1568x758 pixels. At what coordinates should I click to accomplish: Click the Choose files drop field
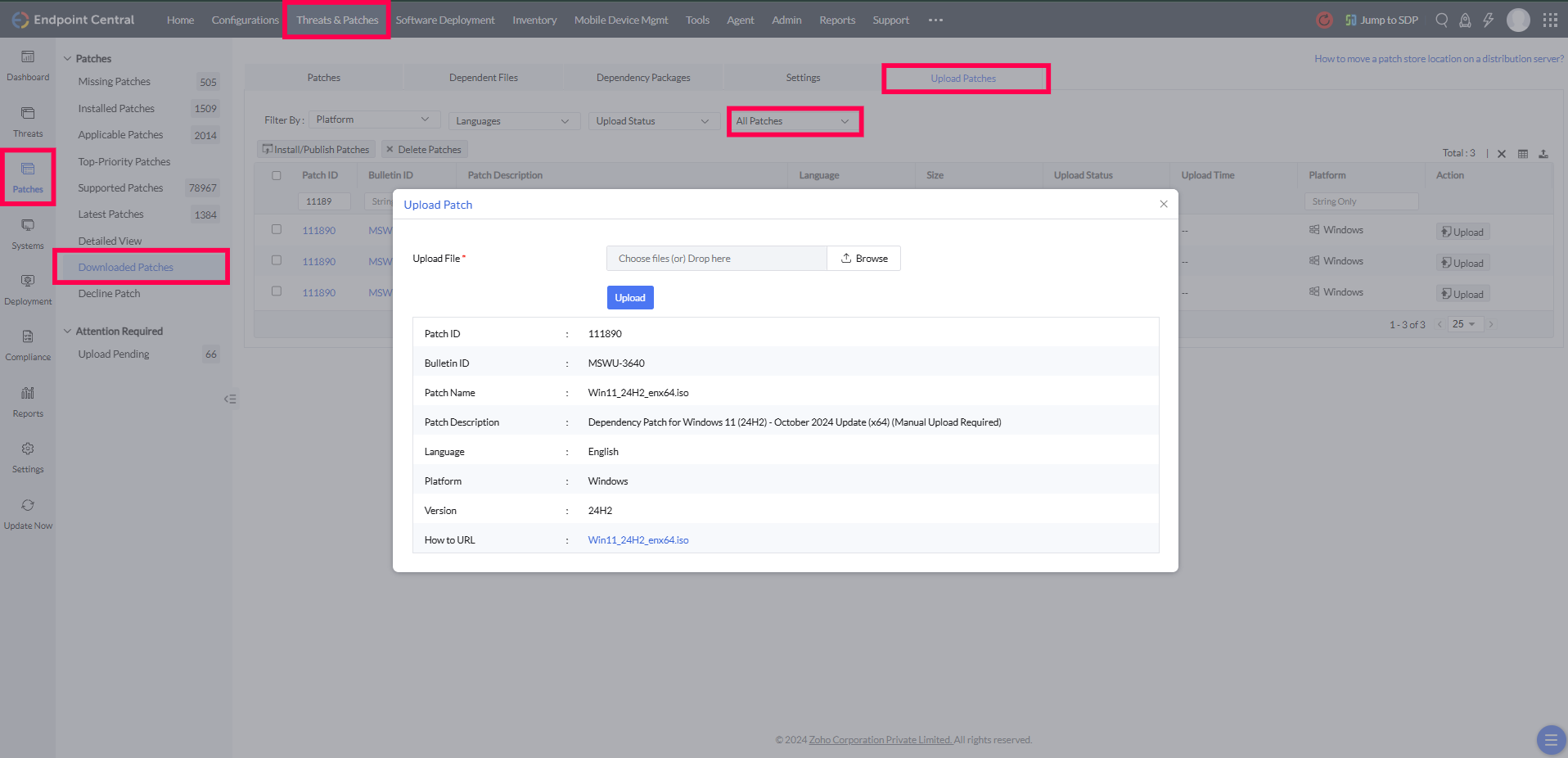tap(716, 259)
